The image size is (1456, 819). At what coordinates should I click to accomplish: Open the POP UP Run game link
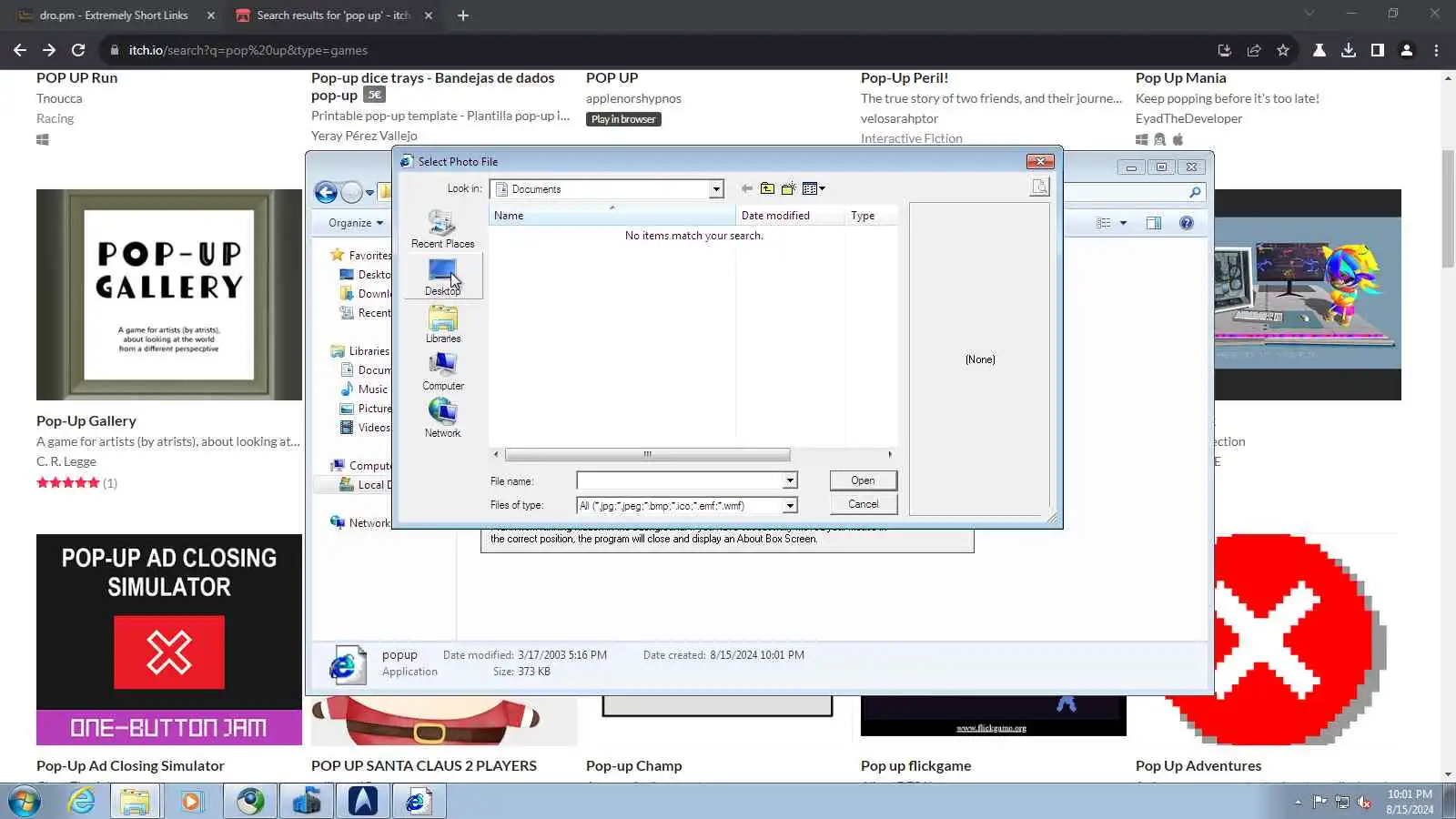[x=76, y=78]
